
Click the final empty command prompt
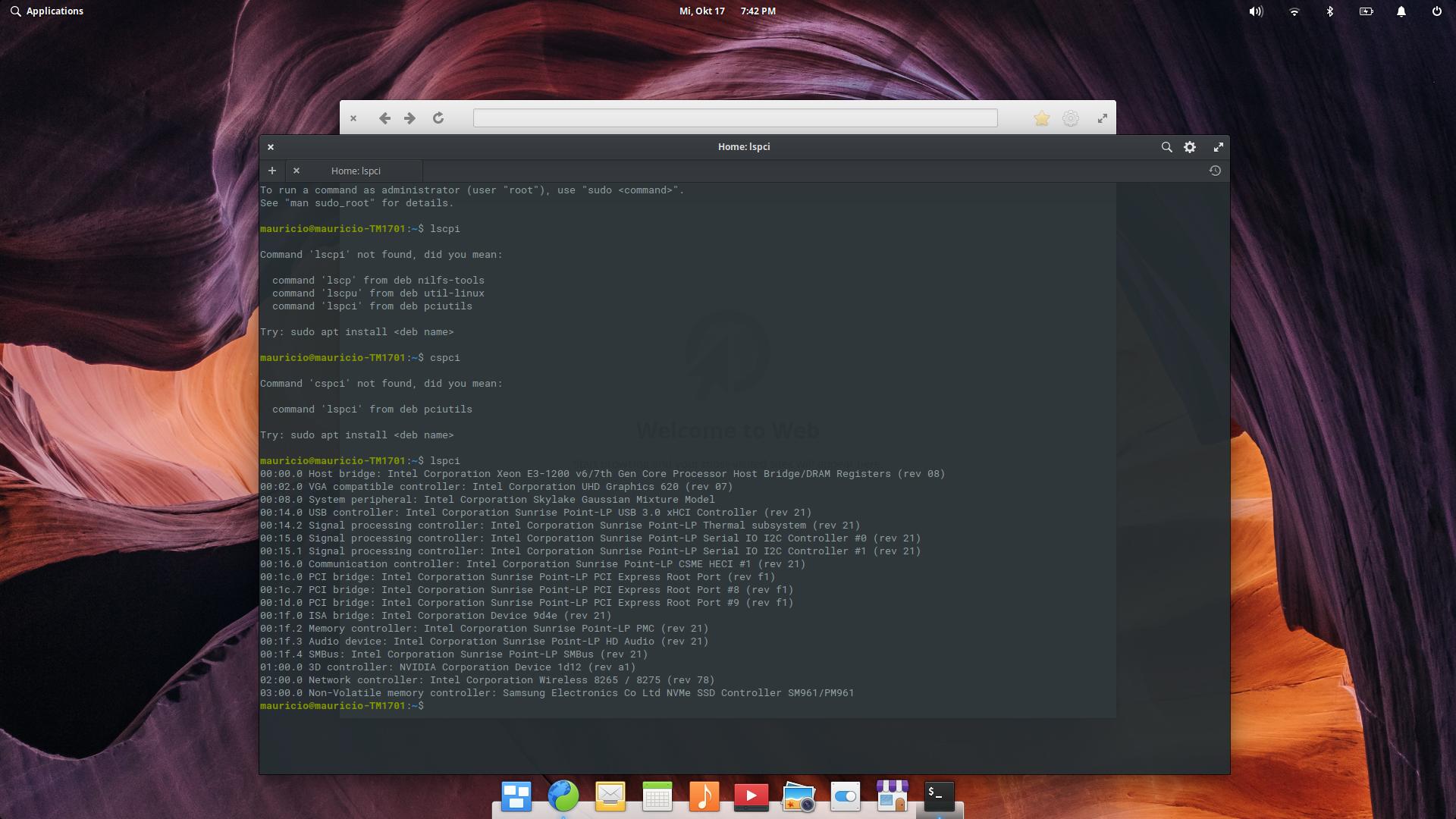point(342,706)
